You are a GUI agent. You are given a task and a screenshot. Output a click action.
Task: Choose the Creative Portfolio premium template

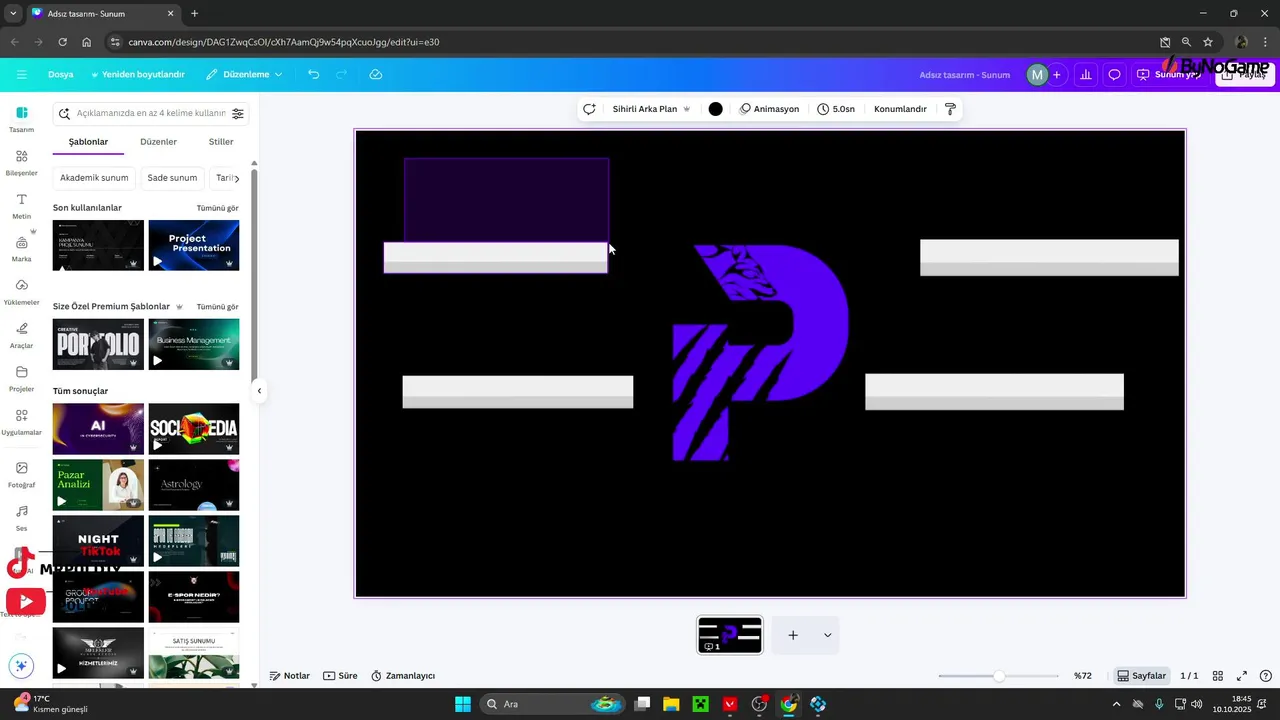pos(98,344)
